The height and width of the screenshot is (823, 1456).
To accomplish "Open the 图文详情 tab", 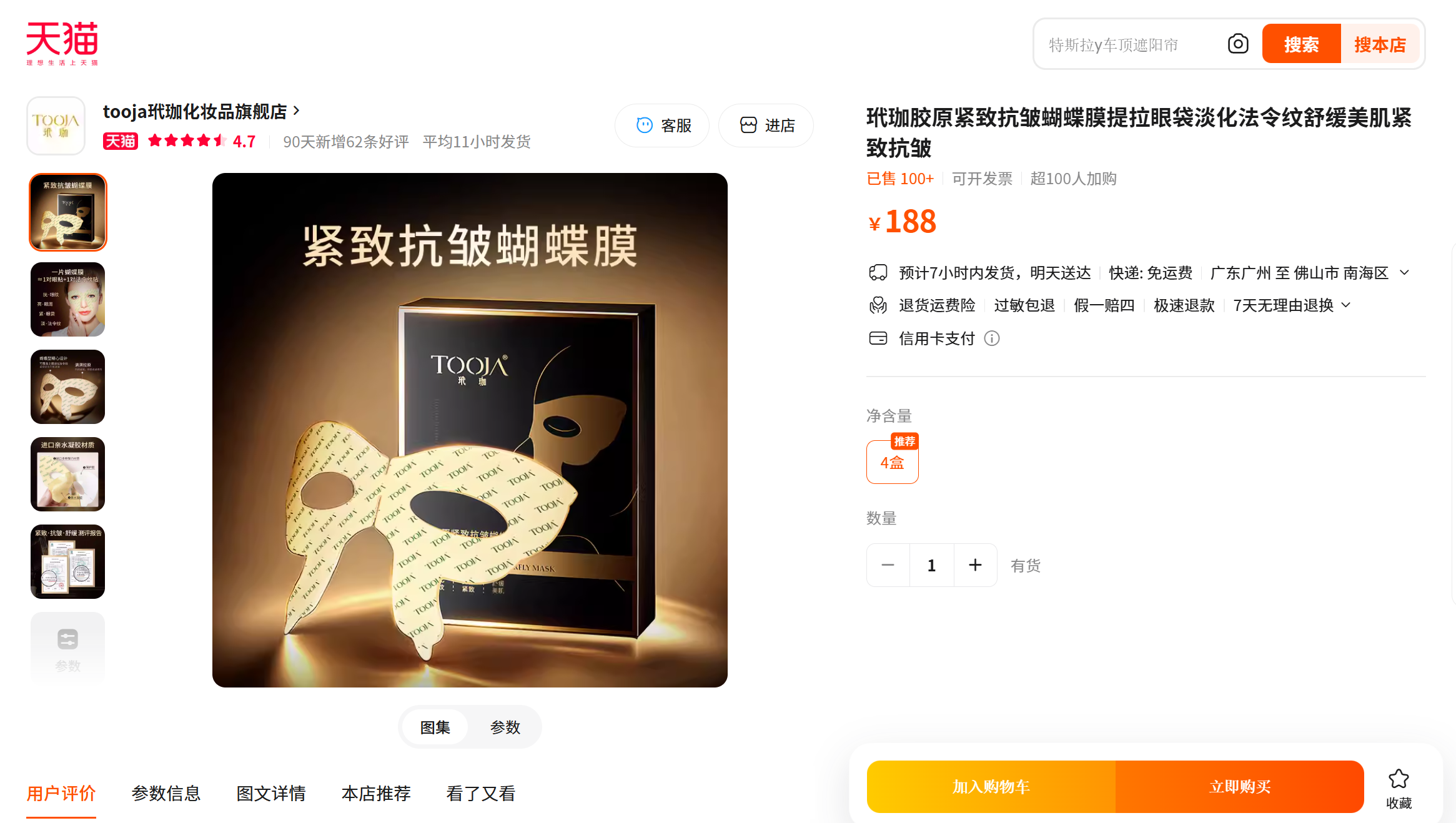I will [x=271, y=793].
